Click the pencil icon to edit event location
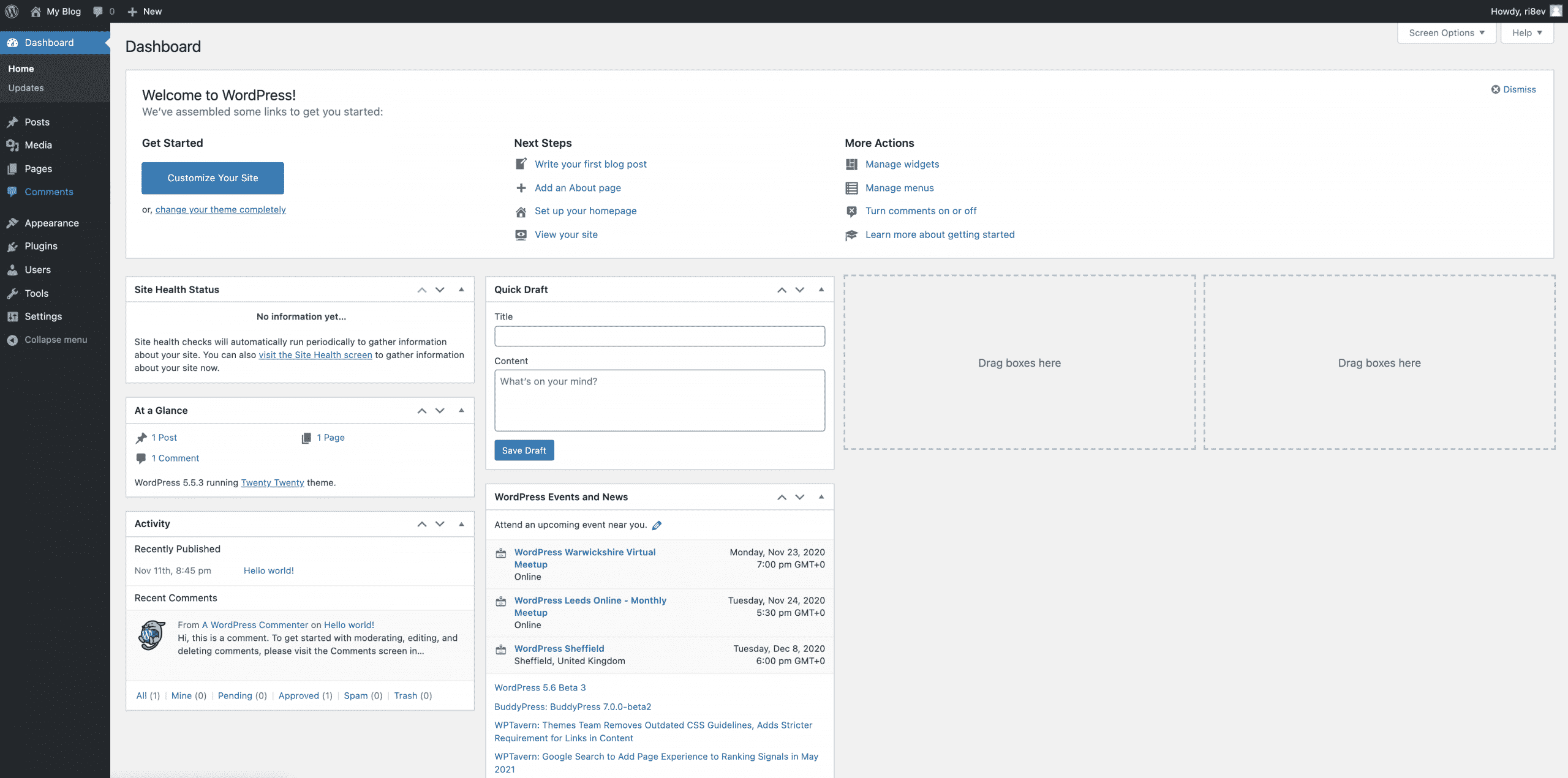This screenshot has height=778, width=1568. [x=657, y=525]
